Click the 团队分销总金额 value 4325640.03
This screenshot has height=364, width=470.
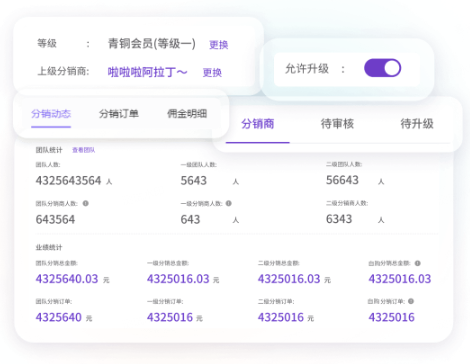point(67,279)
